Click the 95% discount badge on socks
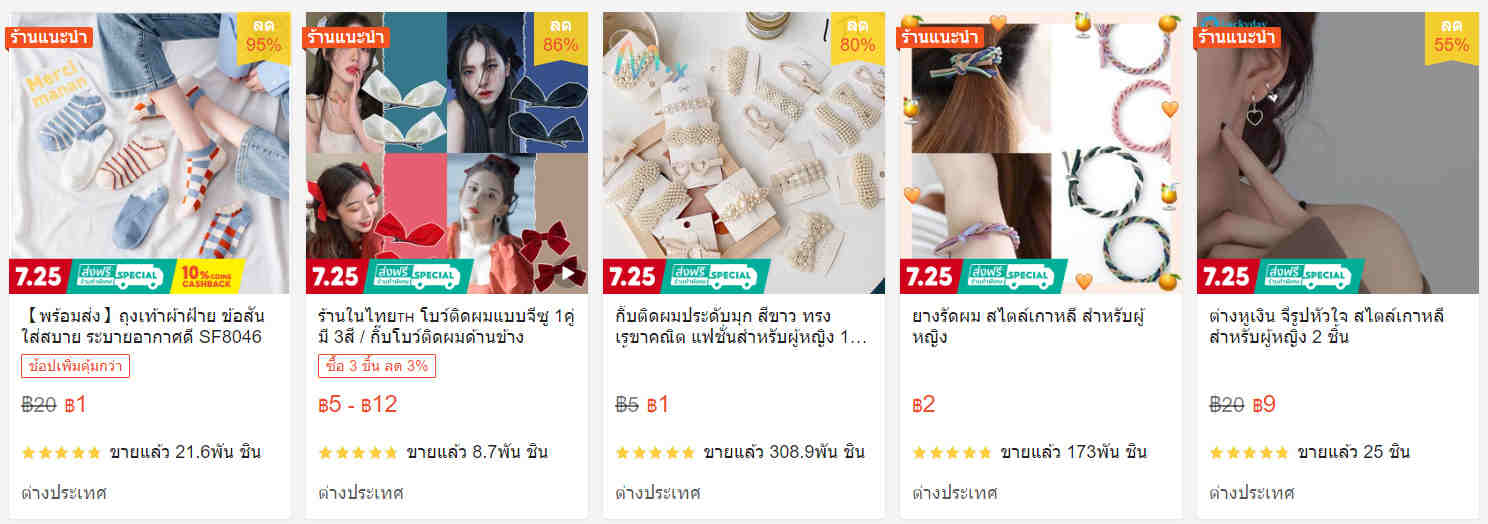The image size is (1488, 524). (264, 37)
